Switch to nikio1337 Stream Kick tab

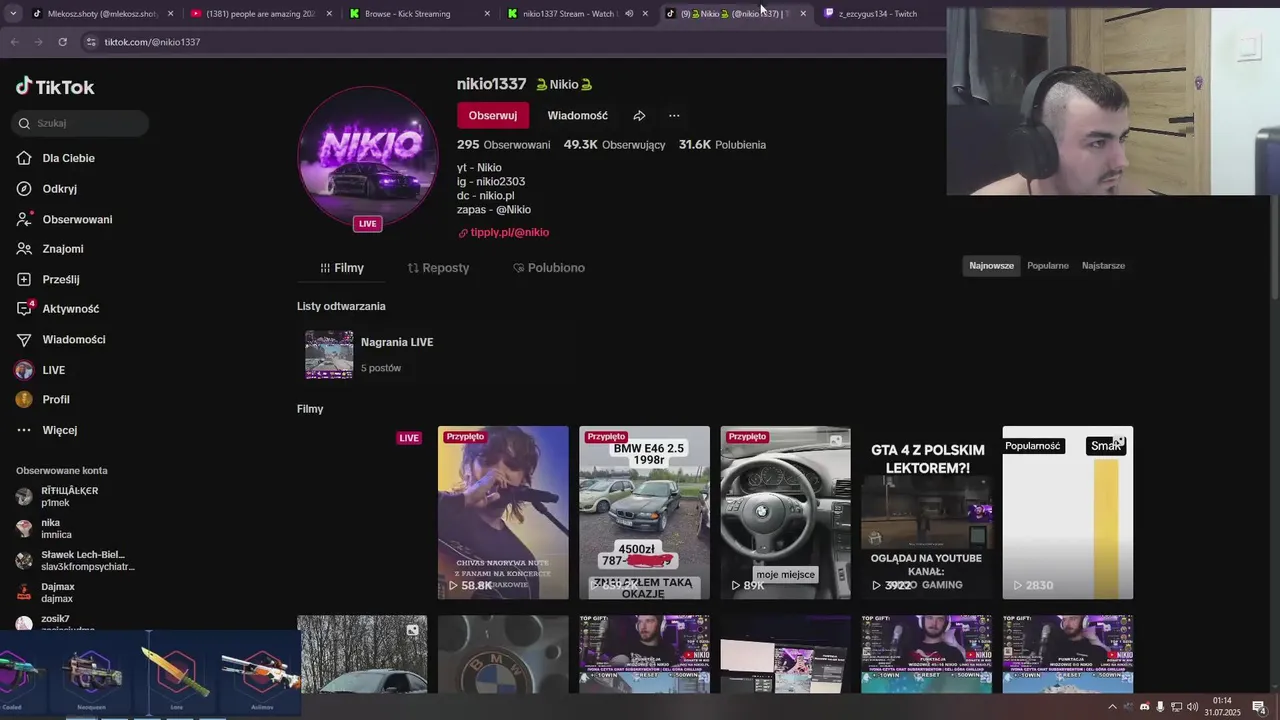568,14
